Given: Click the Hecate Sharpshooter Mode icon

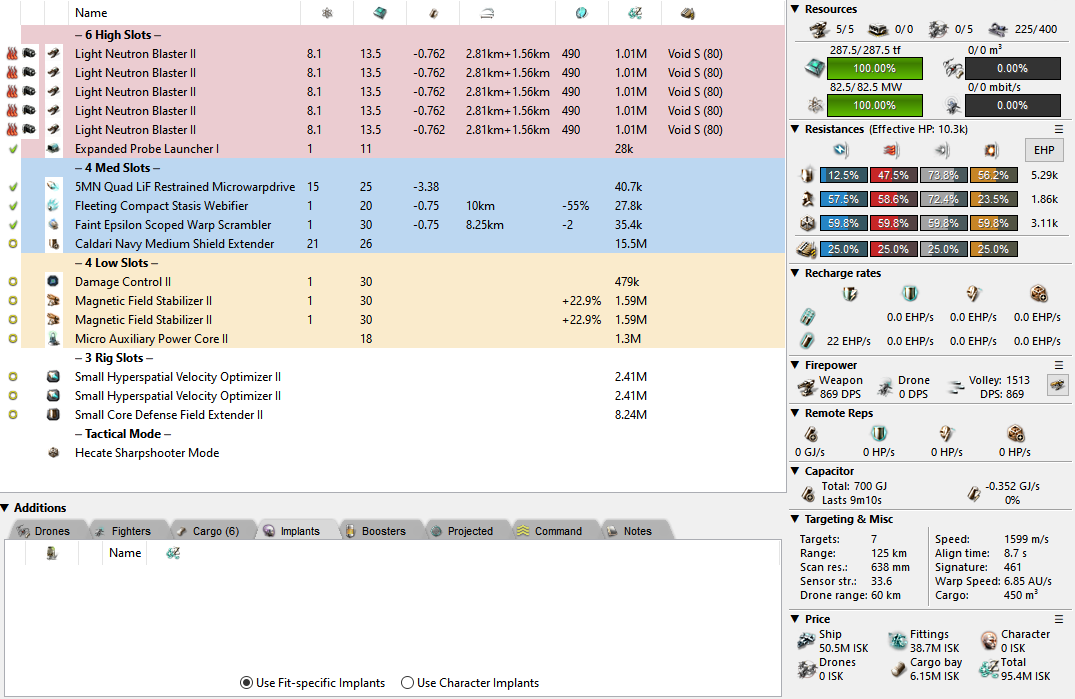Looking at the screenshot, I should coord(53,453).
